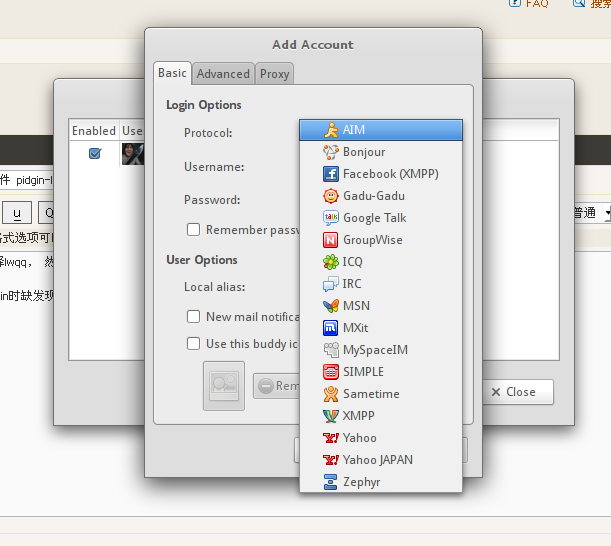Switch to the Proxy tab
The image size is (611, 546).
(x=274, y=74)
